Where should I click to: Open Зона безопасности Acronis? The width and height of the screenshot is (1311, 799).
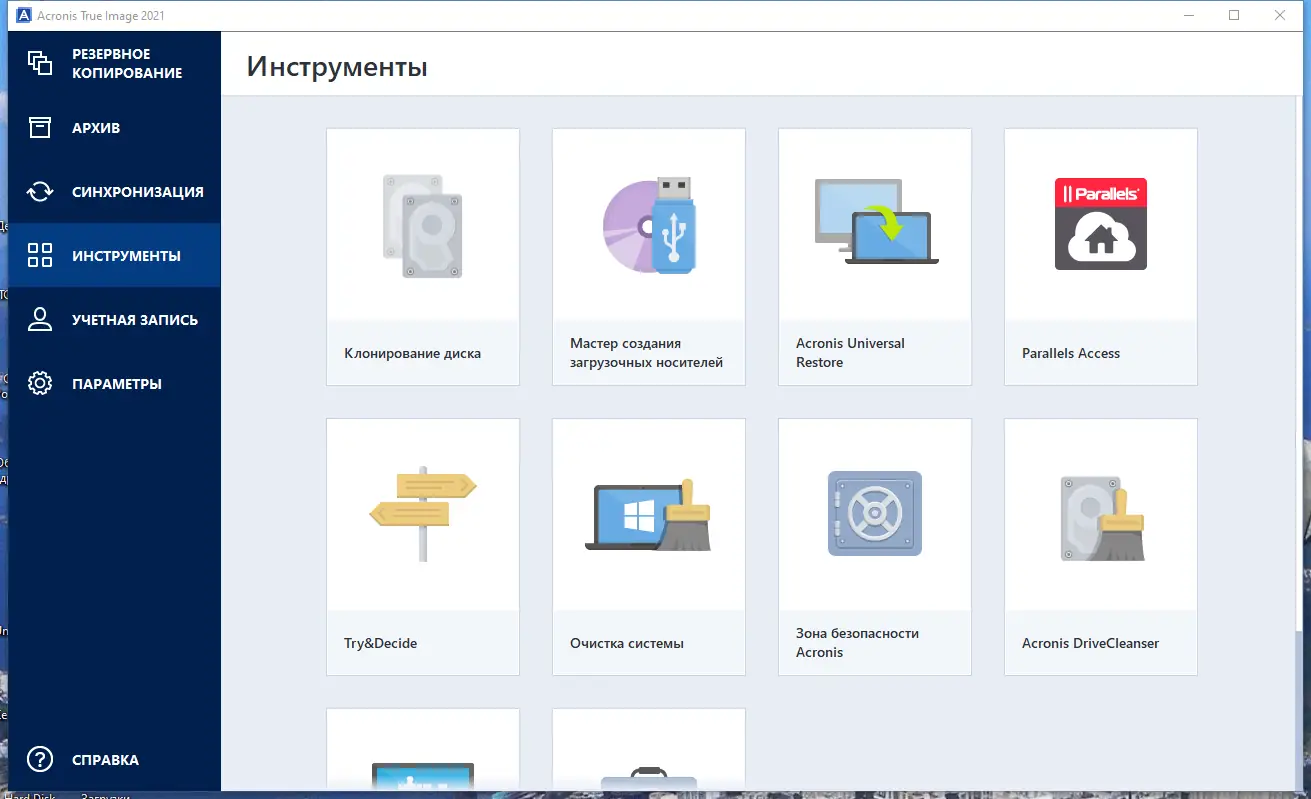coord(874,514)
